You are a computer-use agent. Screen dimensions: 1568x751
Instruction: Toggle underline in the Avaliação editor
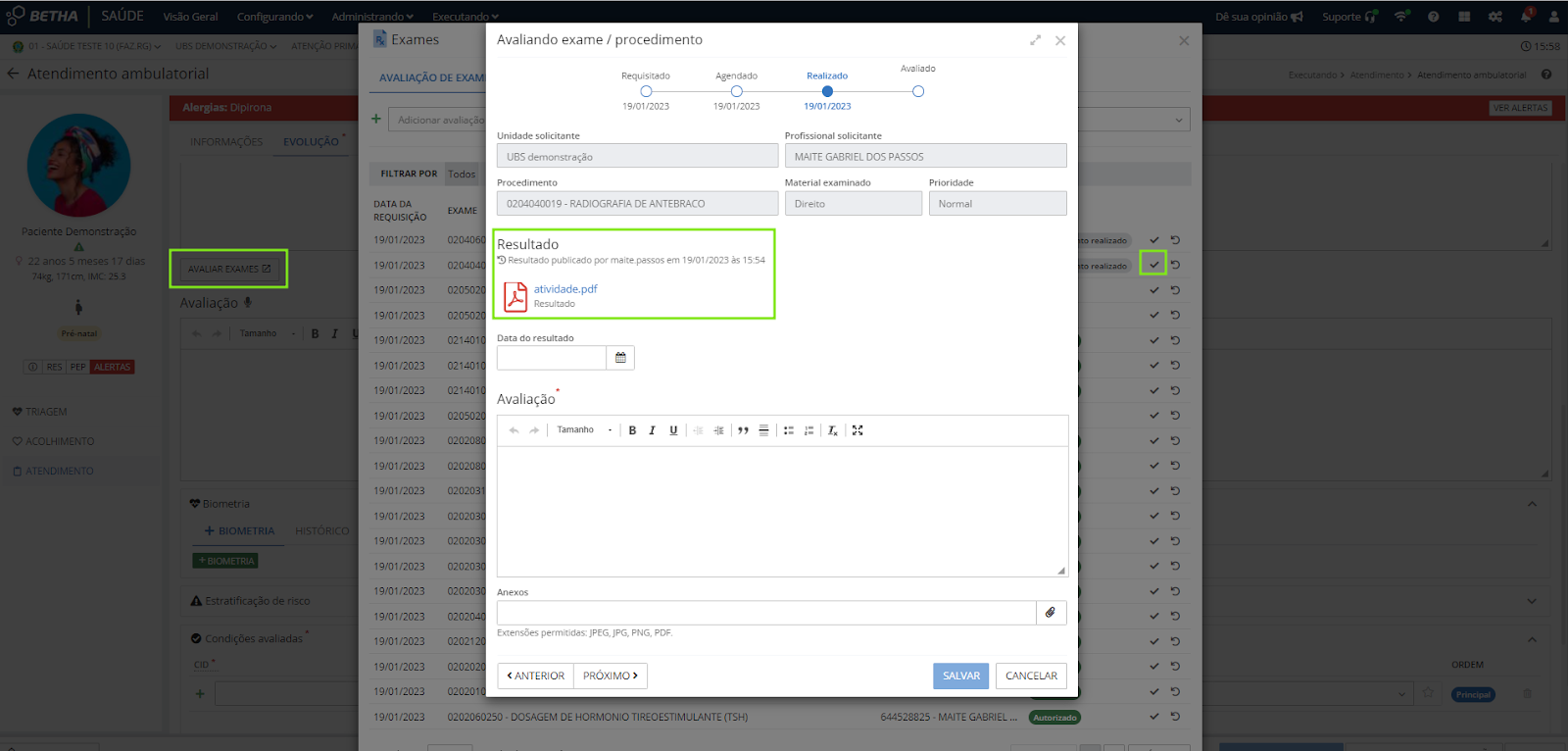[673, 430]
